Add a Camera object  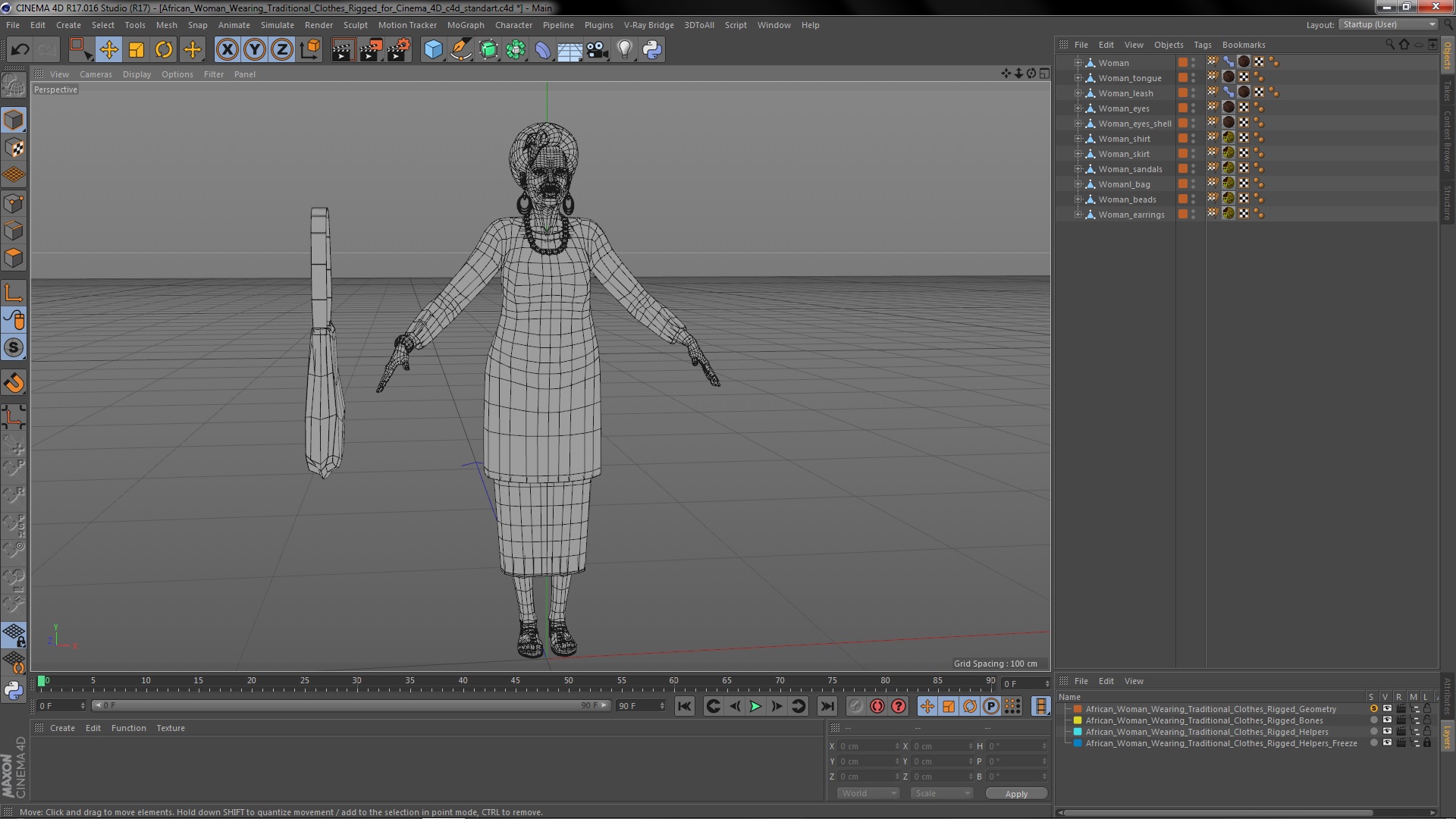[x=598, y=50]
